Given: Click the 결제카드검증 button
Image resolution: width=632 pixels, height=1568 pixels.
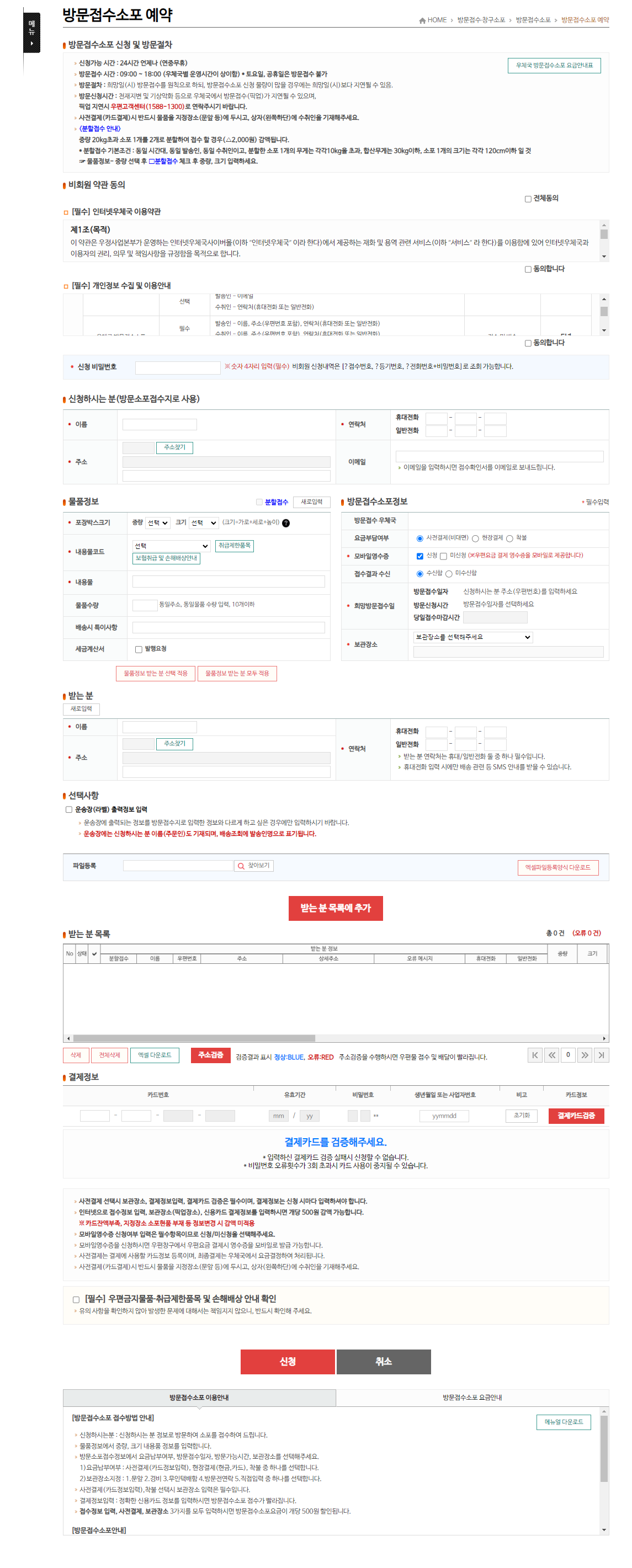Looking at the screenshot, I should pos(576,1116).
